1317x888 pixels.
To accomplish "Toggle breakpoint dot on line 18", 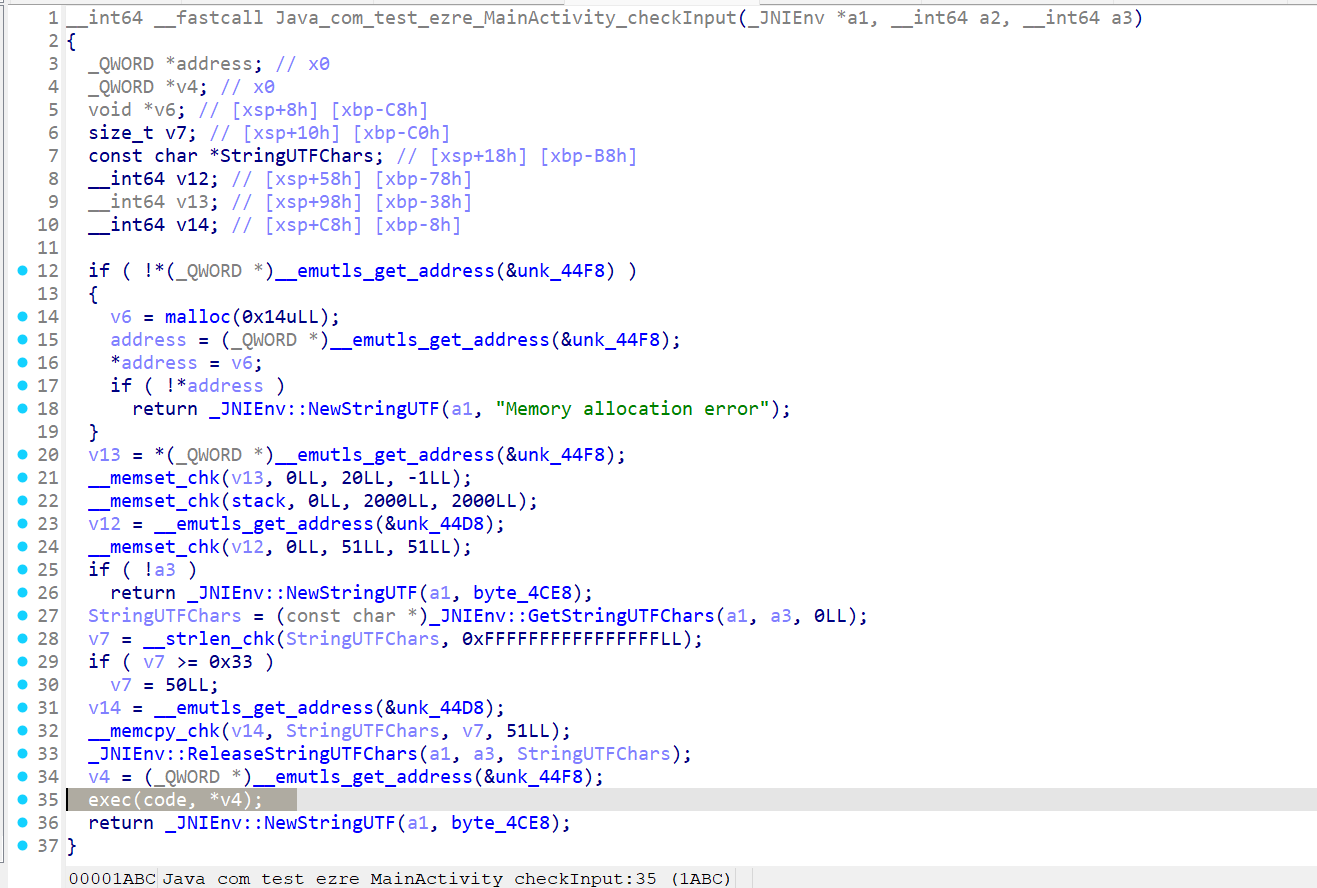I will click(22, 409).
